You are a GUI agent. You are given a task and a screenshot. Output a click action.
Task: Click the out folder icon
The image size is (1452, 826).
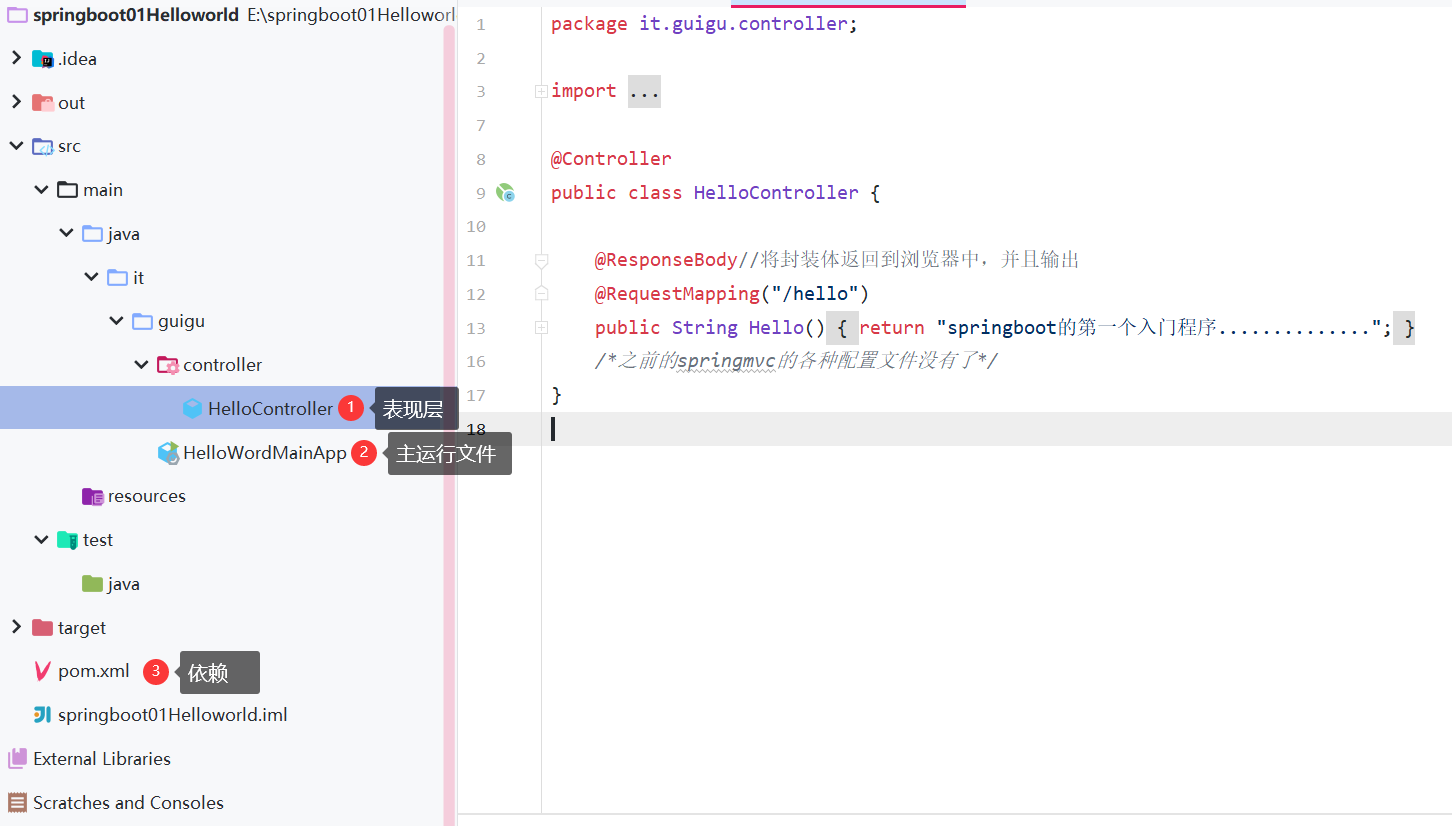(x=42, y=102)
